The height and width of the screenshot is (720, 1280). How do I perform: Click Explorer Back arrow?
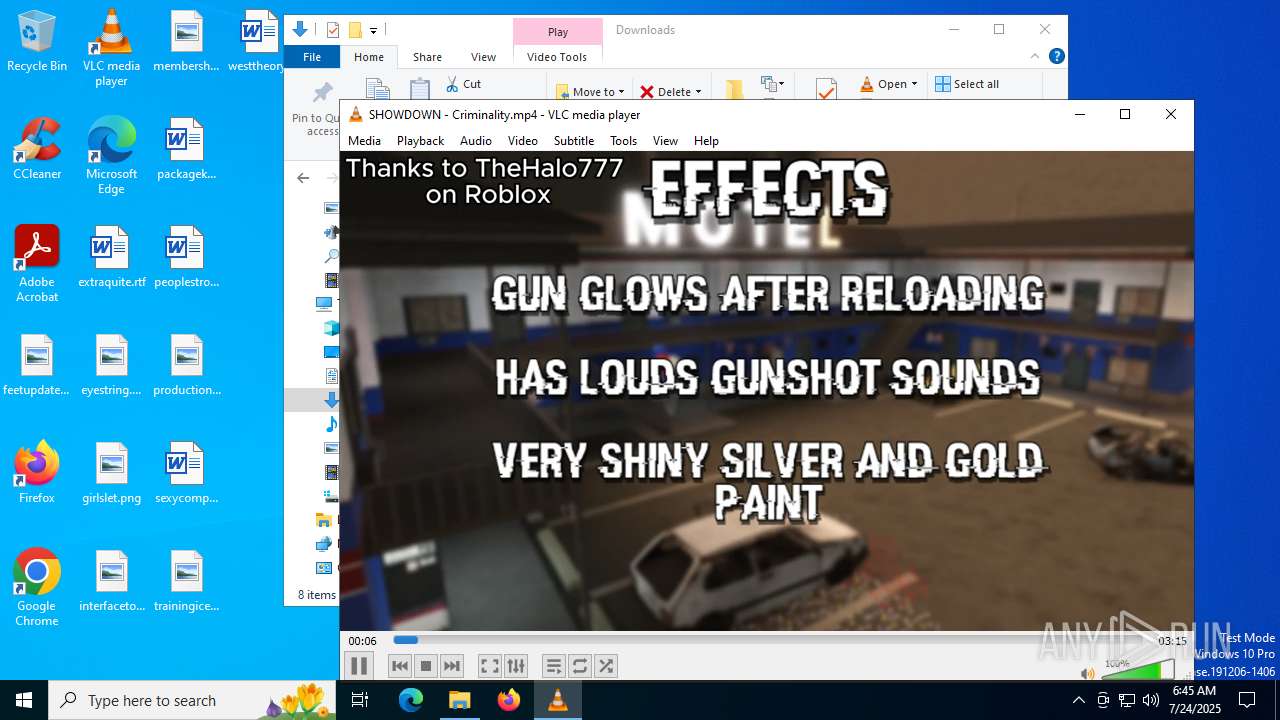(x=303, y=178)
